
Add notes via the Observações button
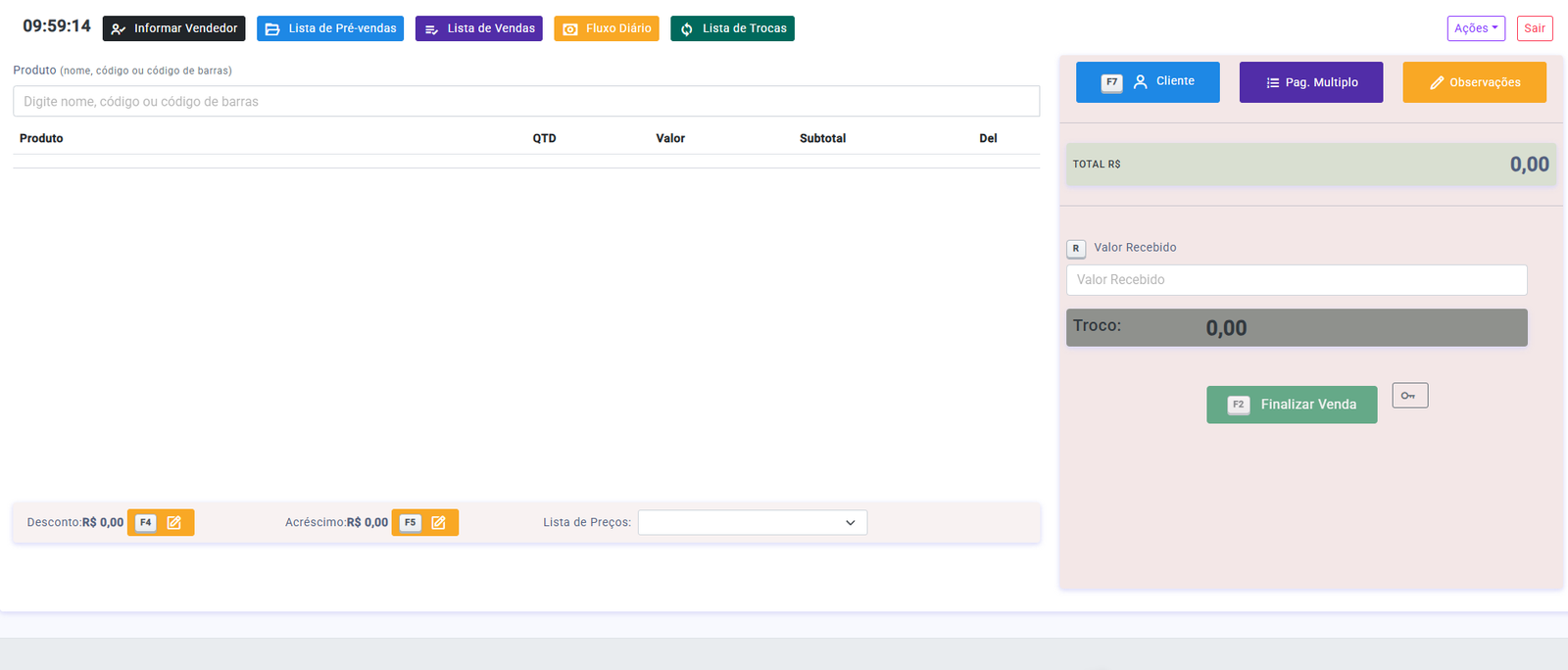pyautogui.click(x=1474, y=82)
